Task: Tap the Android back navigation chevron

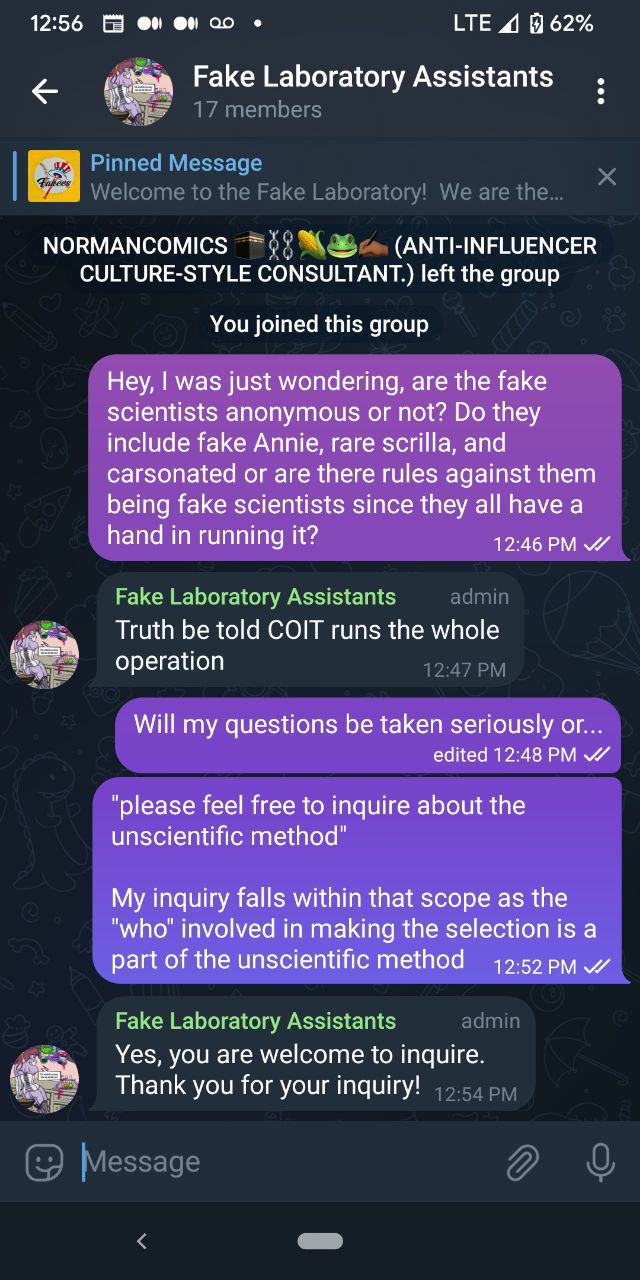Action: (141, 1241)
